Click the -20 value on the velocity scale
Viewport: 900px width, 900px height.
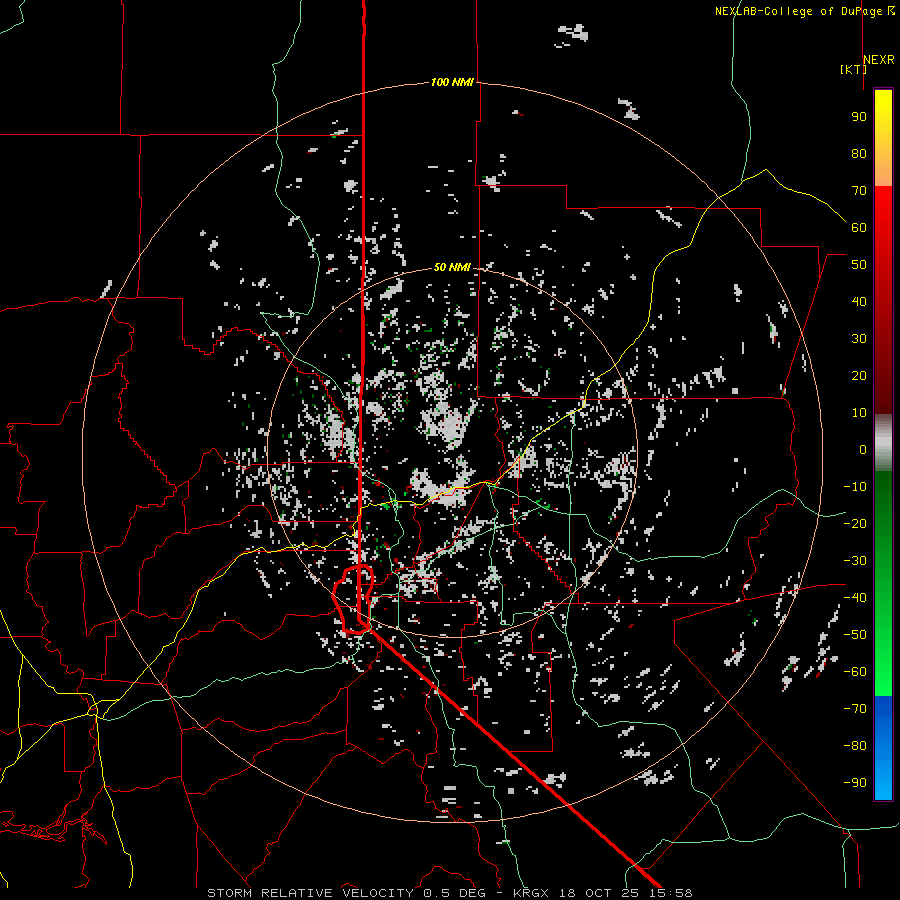click(855, 523)
